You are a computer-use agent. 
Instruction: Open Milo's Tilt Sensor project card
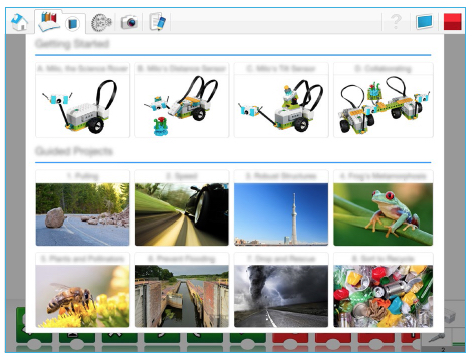[x=281, y=100]
